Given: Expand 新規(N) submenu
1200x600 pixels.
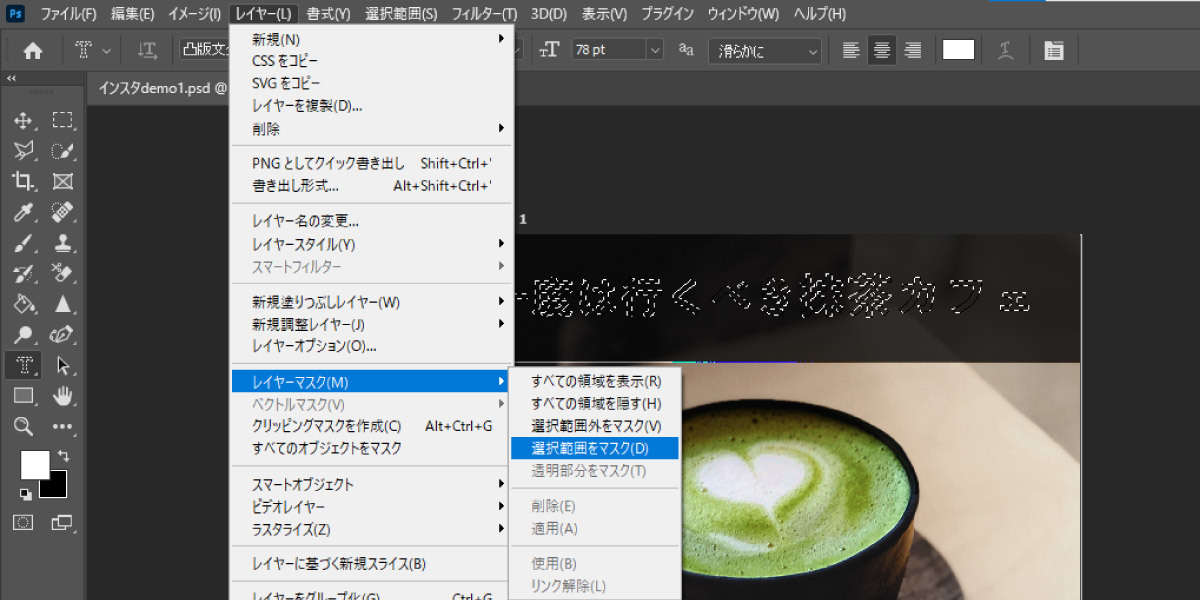Looking at the screenshot, I should point(371,39).
